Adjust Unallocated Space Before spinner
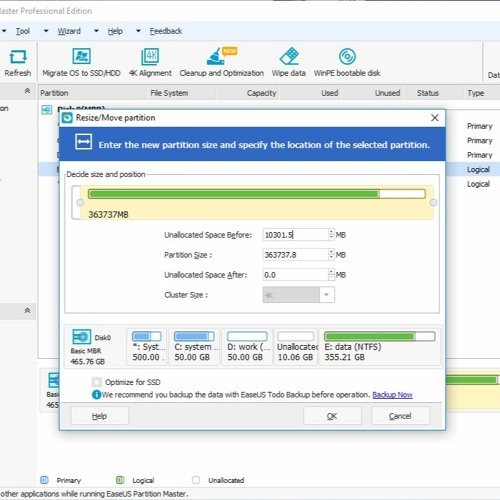The height and width of the screenshot is (500, 500). click(x=331, y=235)
